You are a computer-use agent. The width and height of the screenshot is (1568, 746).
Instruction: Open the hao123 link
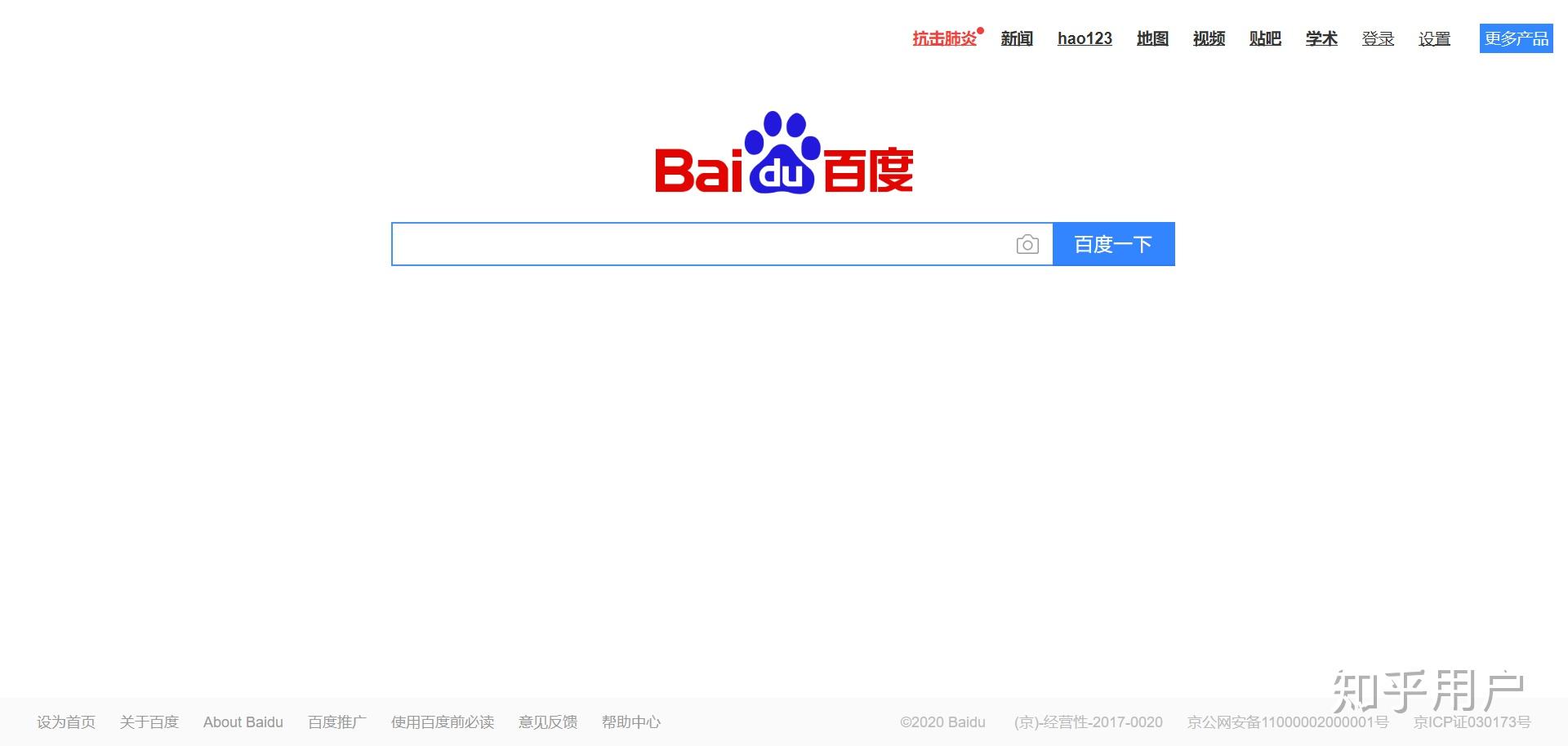(1085, 38)
